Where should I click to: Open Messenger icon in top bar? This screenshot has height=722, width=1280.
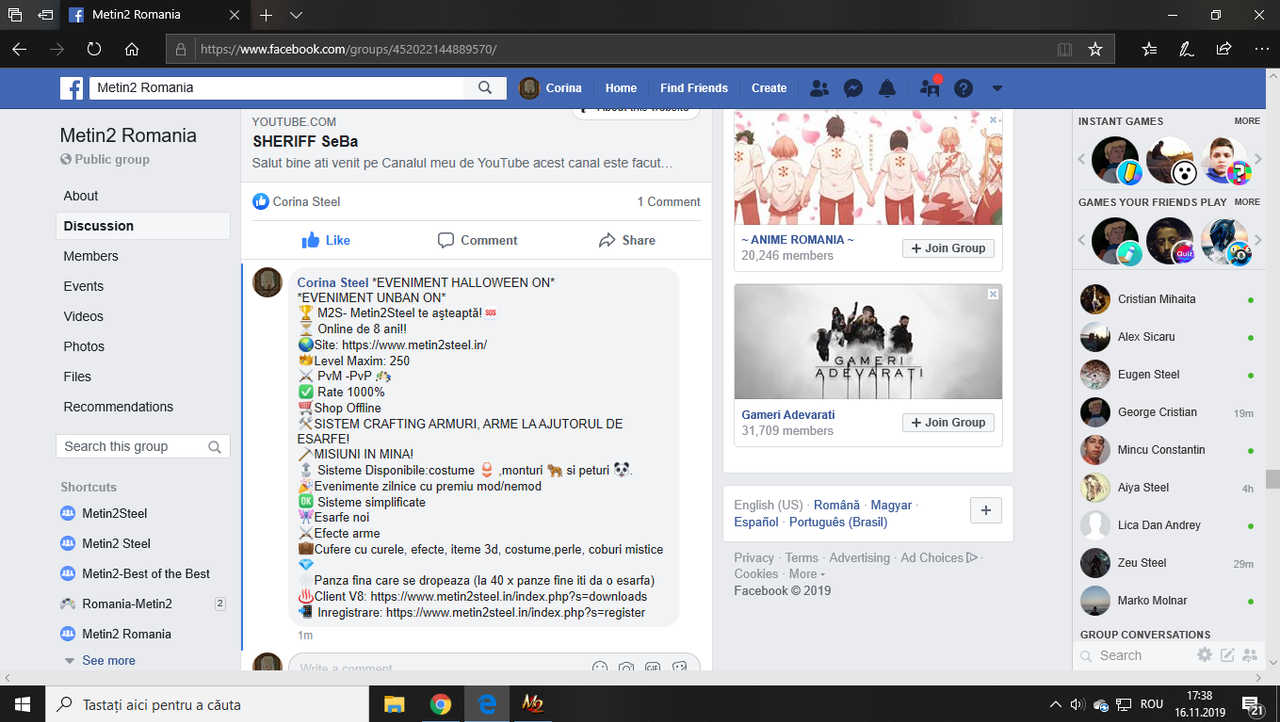[x=853, y=88]
